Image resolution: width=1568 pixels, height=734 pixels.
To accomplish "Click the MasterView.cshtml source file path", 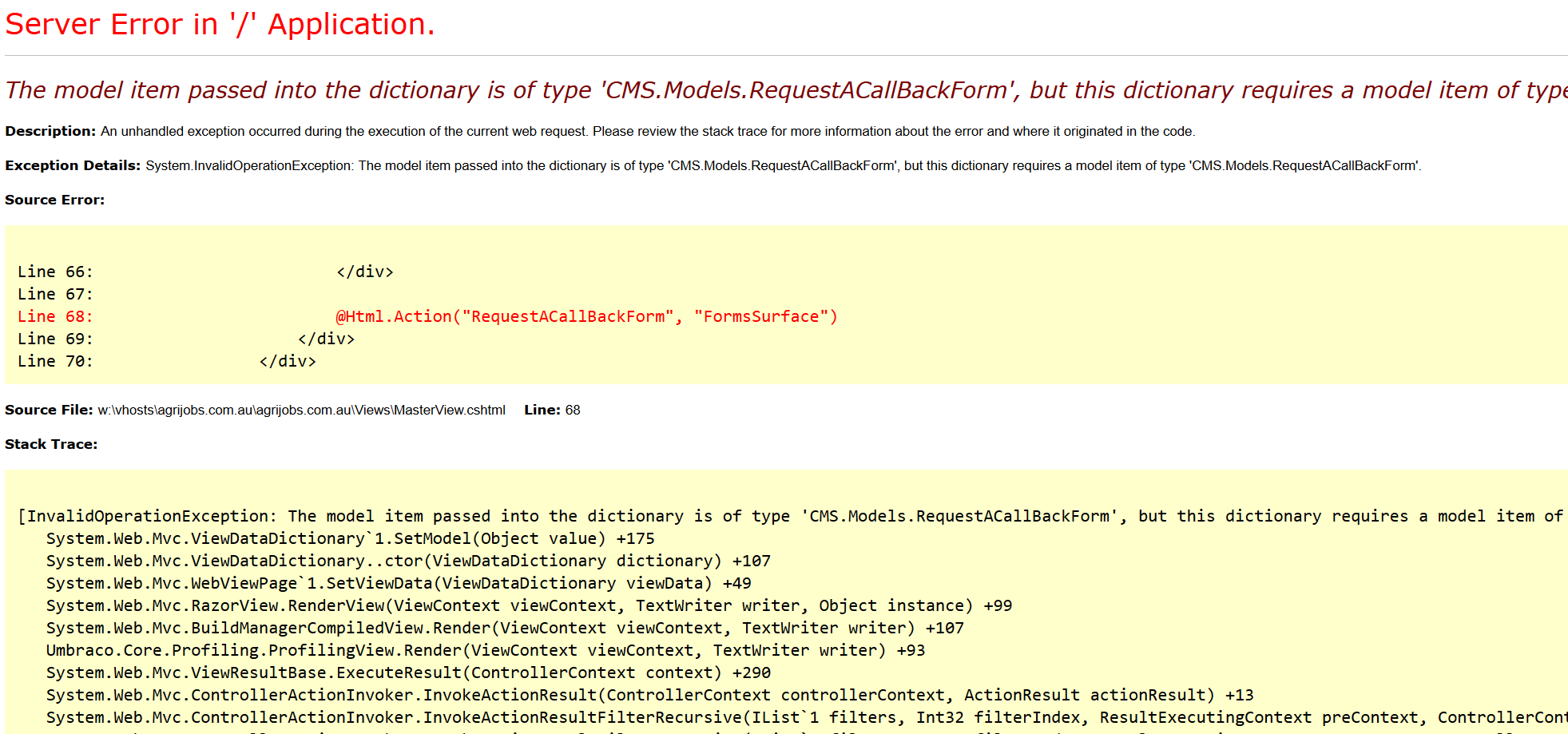I will (302, 410).
